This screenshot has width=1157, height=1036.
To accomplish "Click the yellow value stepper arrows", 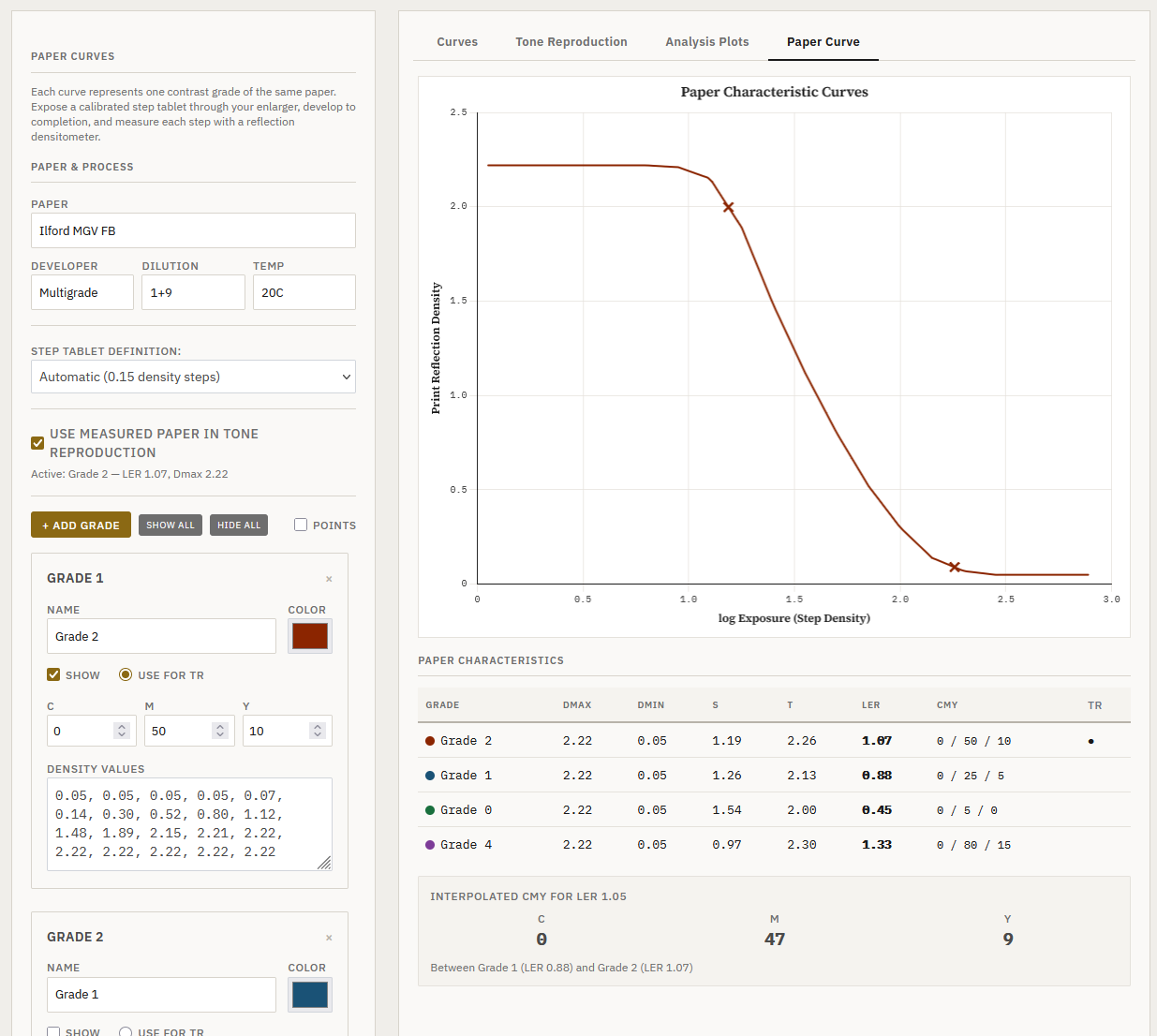I will coord(318,731).
